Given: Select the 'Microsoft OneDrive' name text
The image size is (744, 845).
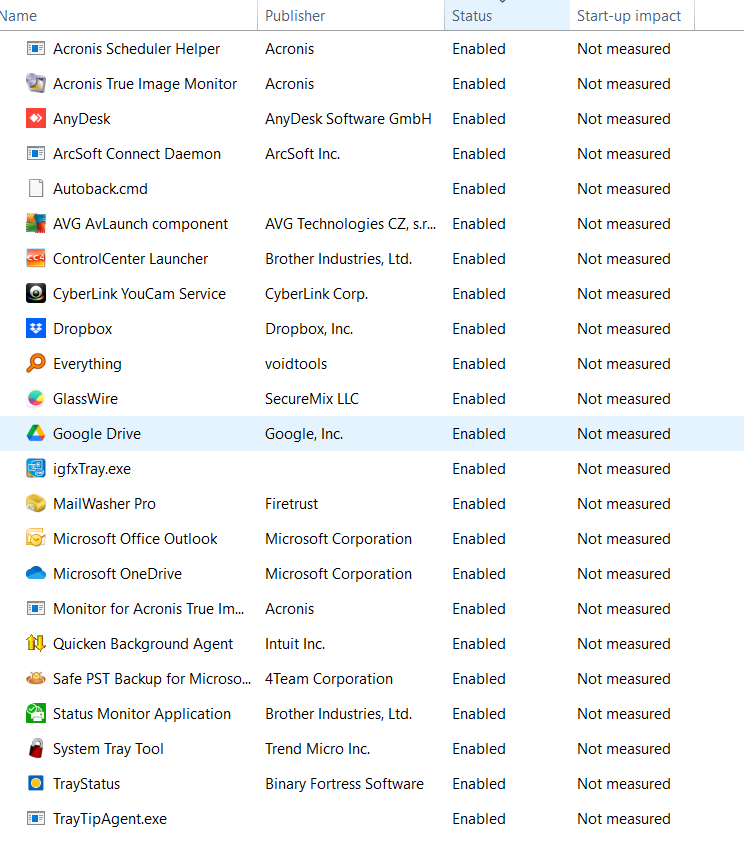Looking at the screenshot, I should (117, 574).
